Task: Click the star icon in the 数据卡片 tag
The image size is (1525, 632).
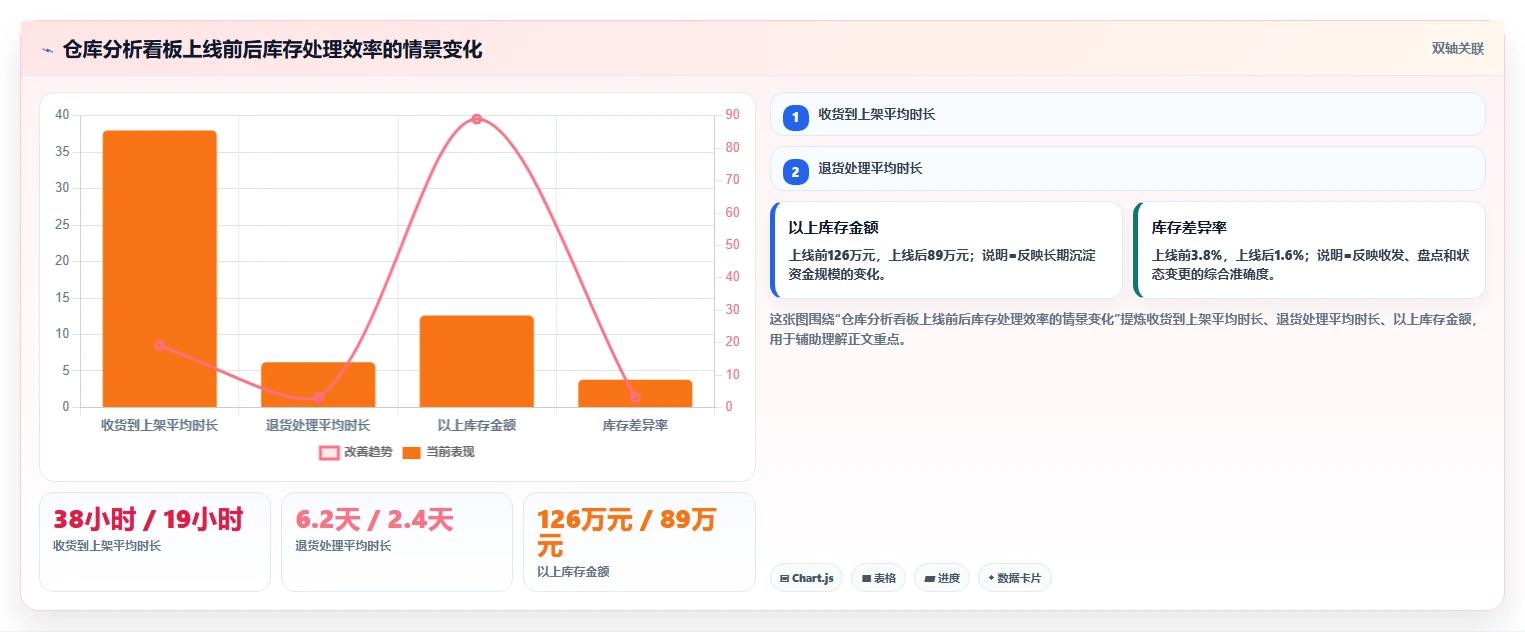Action: (x=991, y=578)
